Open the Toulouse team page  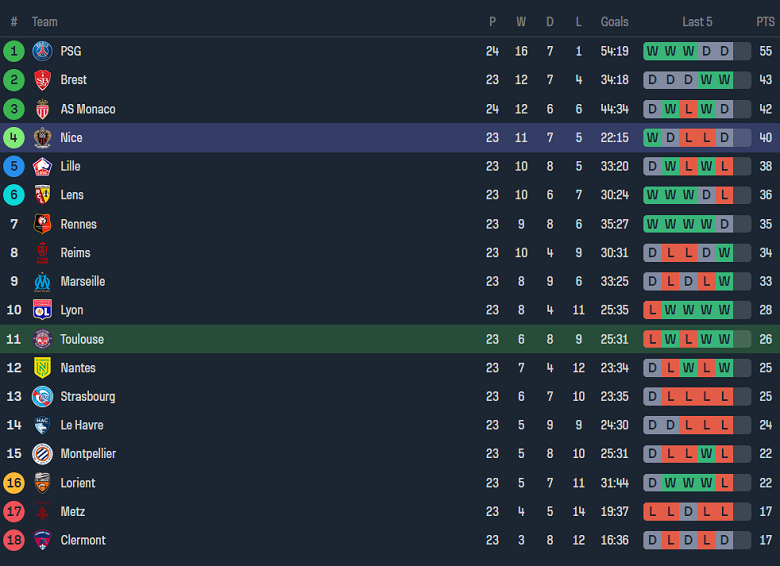point(81,339)
